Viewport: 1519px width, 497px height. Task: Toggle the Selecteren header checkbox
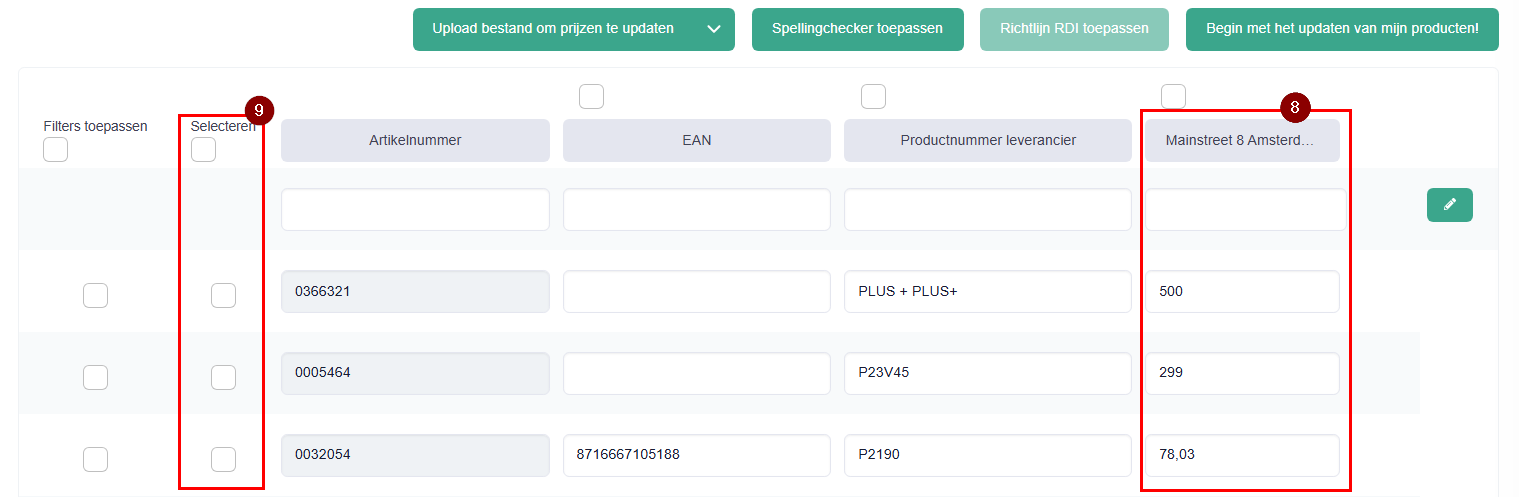(x=203, y=150)
